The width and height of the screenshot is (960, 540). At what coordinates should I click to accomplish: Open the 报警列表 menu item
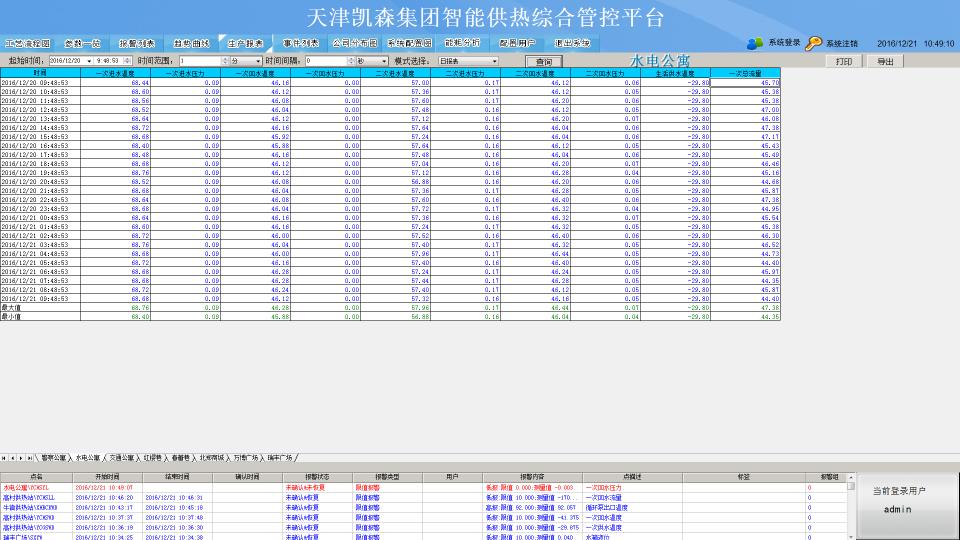(137, 44)
